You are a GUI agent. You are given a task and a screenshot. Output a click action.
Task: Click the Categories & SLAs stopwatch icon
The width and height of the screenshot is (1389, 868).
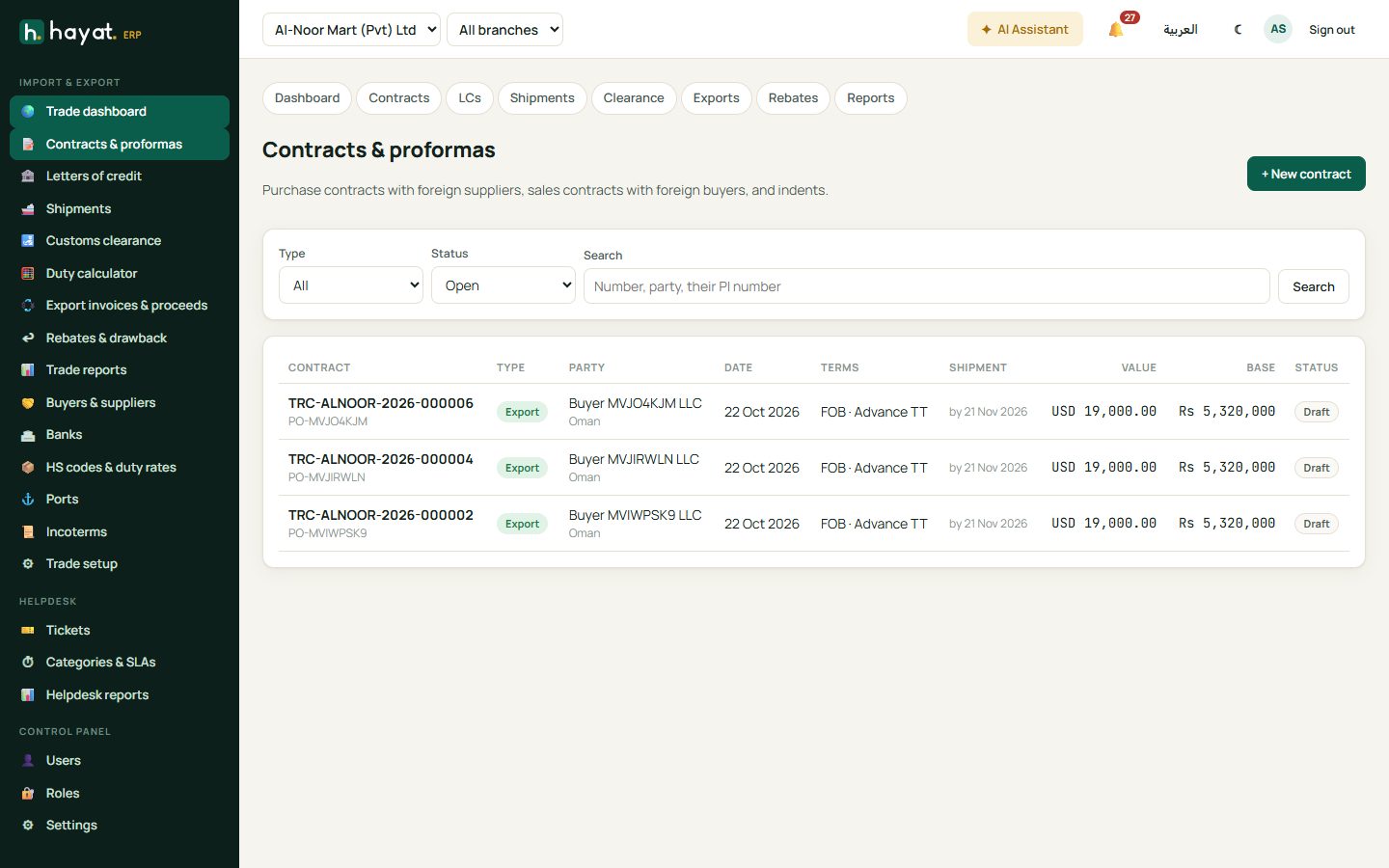28,663
